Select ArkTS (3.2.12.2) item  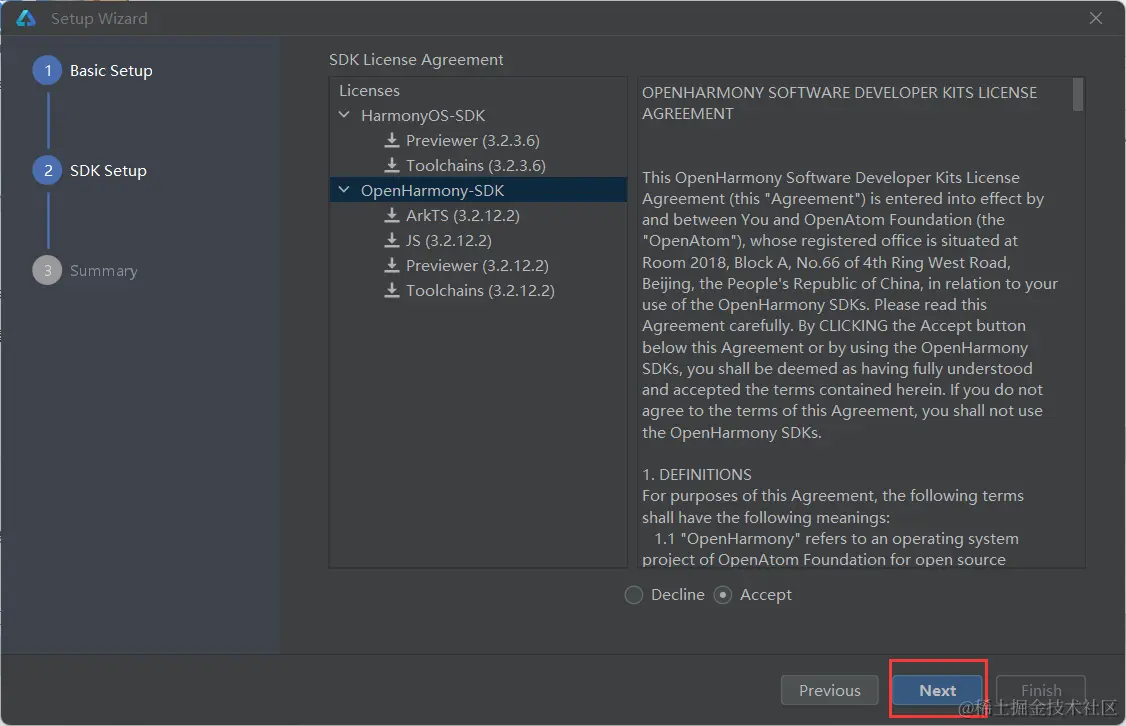[x=462, y=215]
